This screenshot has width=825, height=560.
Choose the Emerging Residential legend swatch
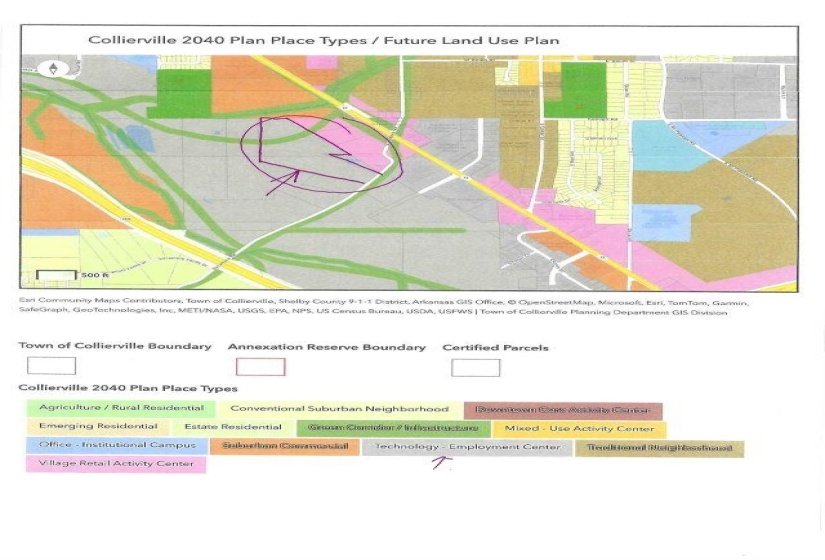(x=98, y=427)
